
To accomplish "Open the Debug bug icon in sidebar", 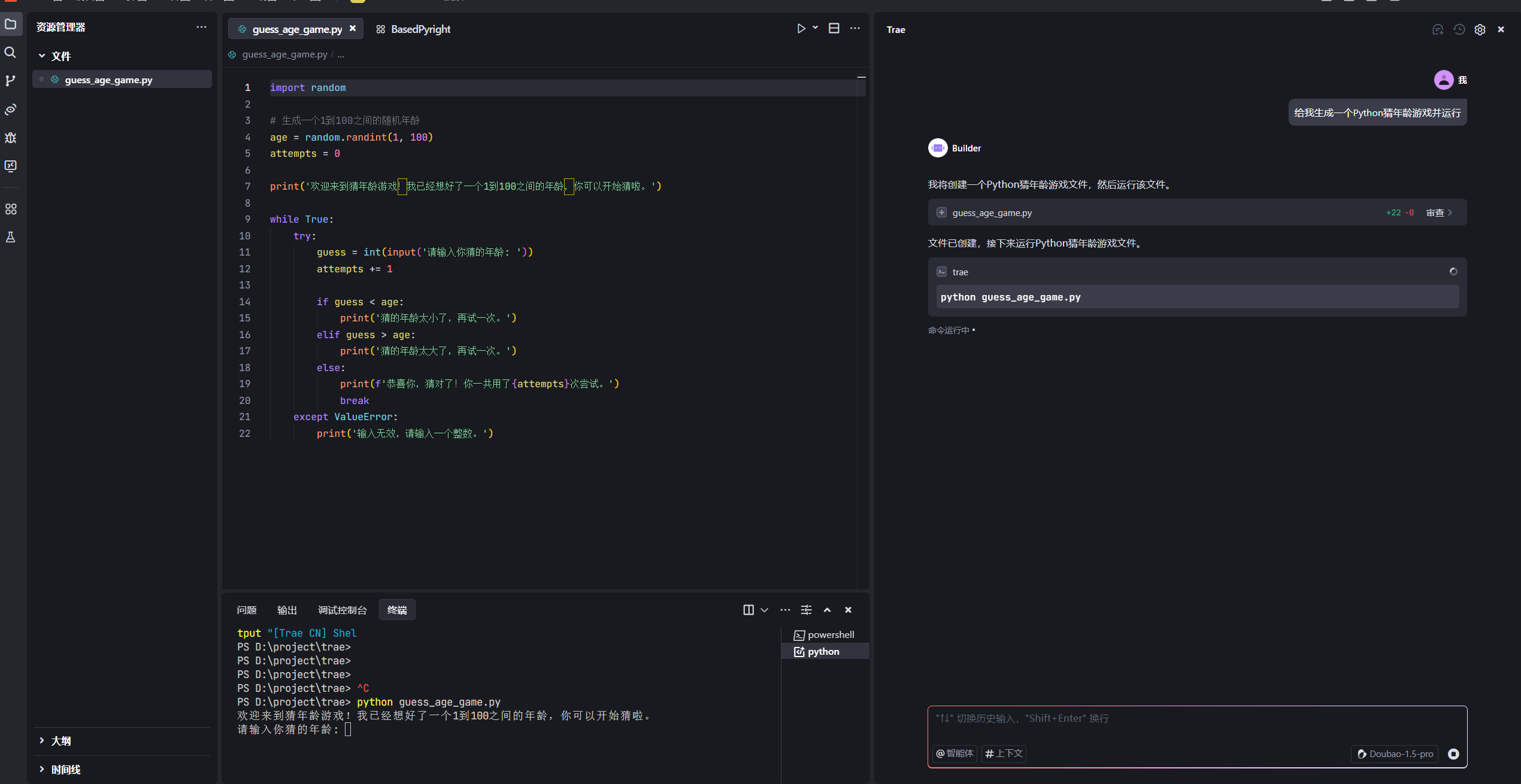I will click(10, 138).
